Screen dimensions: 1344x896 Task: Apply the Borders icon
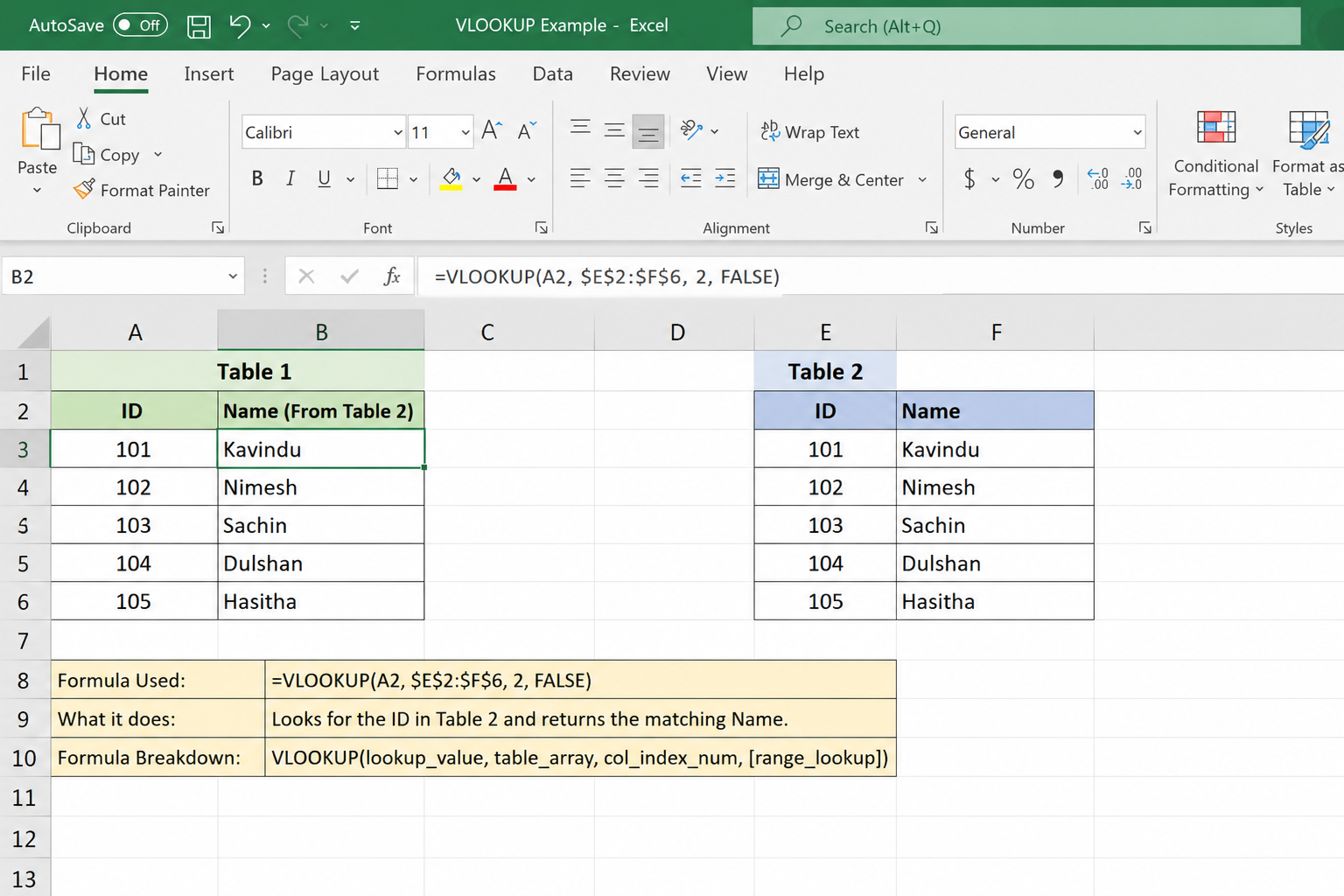[388, 178]
